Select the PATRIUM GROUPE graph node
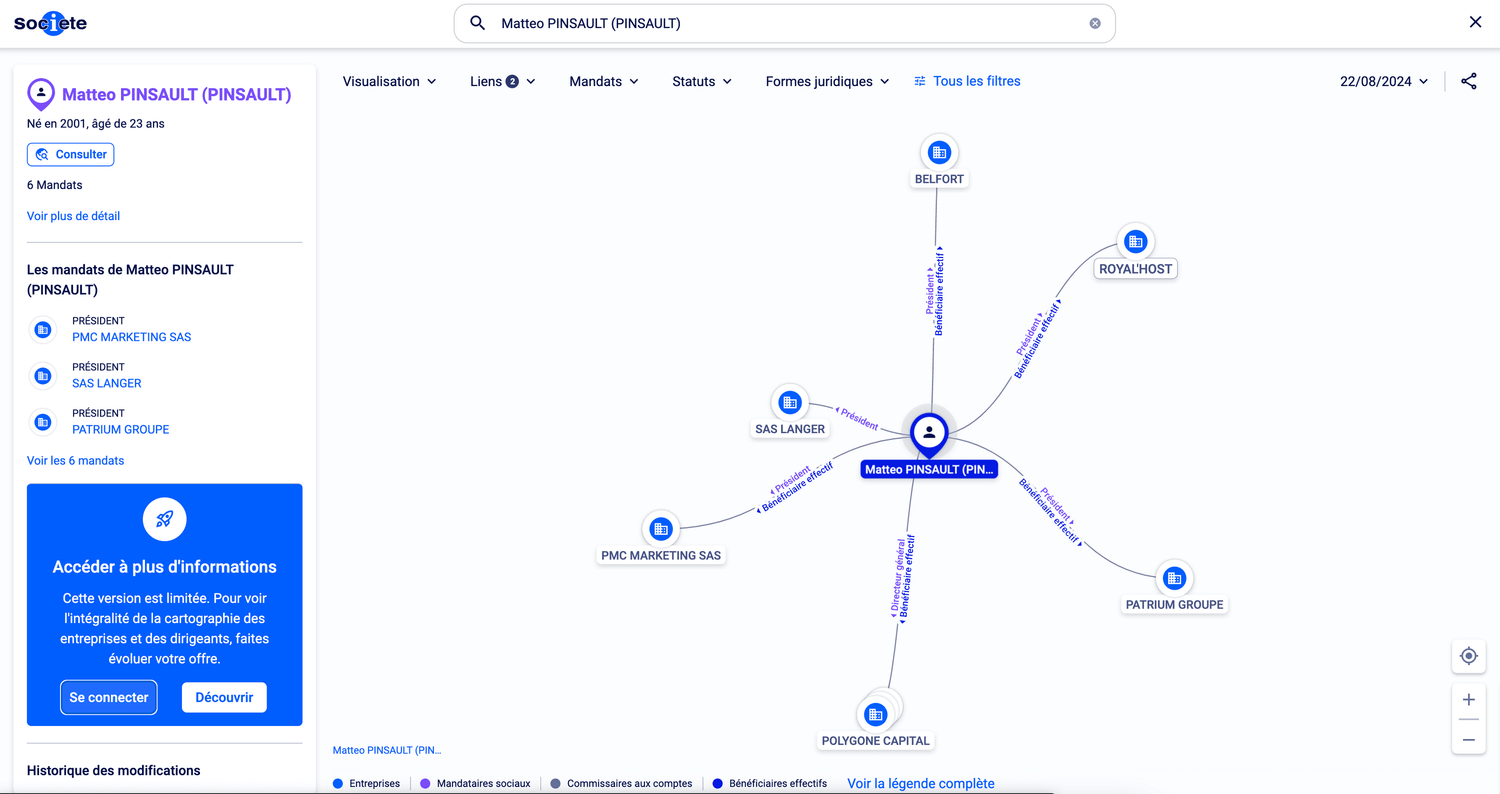Image resolution: width=1500 pixels, height=794 pixels. tap(1175, 578)
